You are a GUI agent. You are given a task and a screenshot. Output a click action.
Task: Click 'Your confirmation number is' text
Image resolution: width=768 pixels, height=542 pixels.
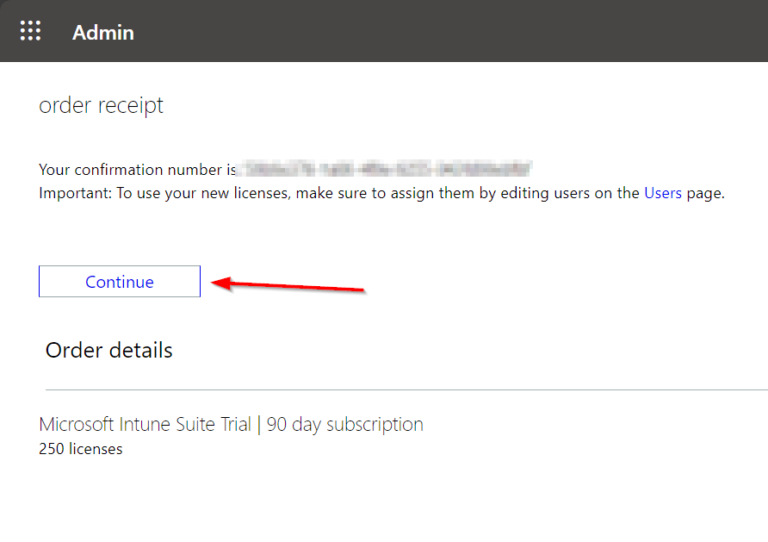137,169
